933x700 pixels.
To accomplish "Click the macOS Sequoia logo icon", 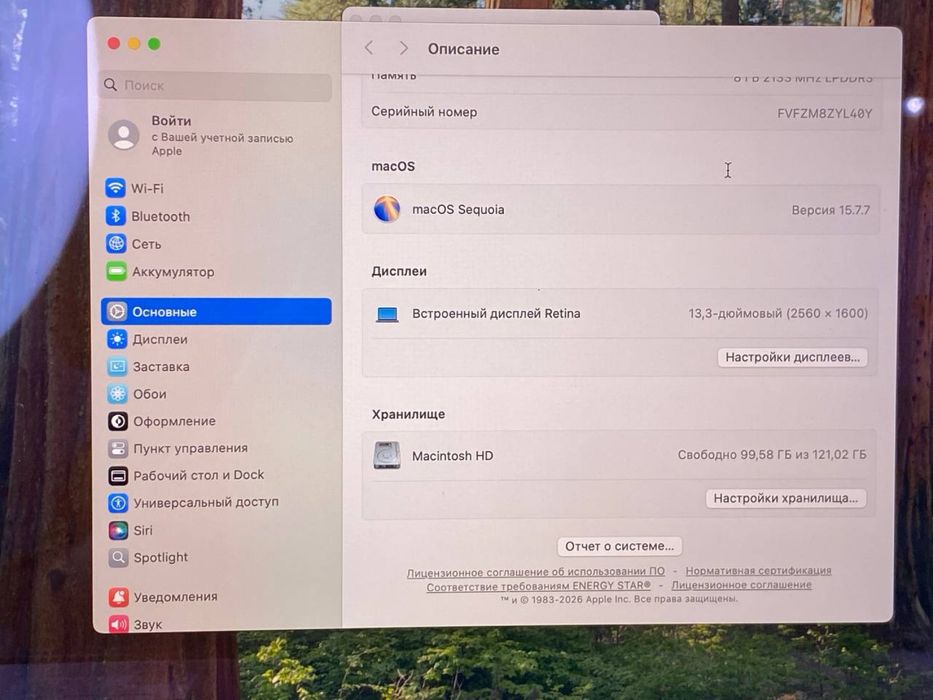I will click(387, 209).
